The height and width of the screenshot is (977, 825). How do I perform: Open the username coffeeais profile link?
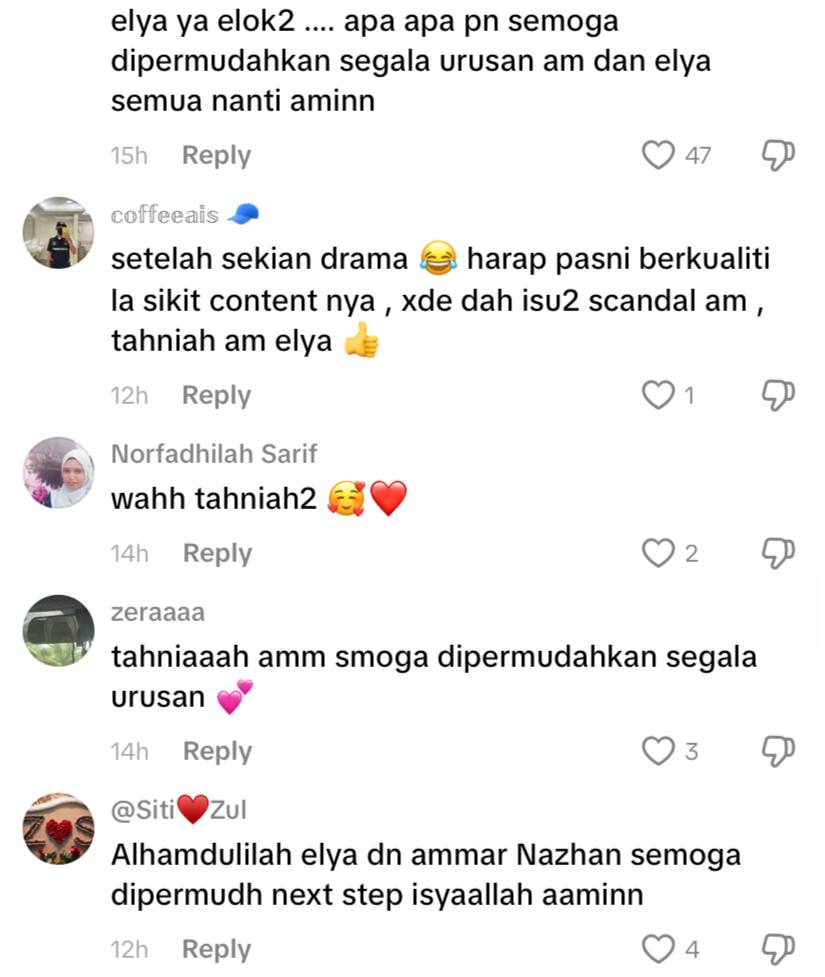[x=165, y=215]
